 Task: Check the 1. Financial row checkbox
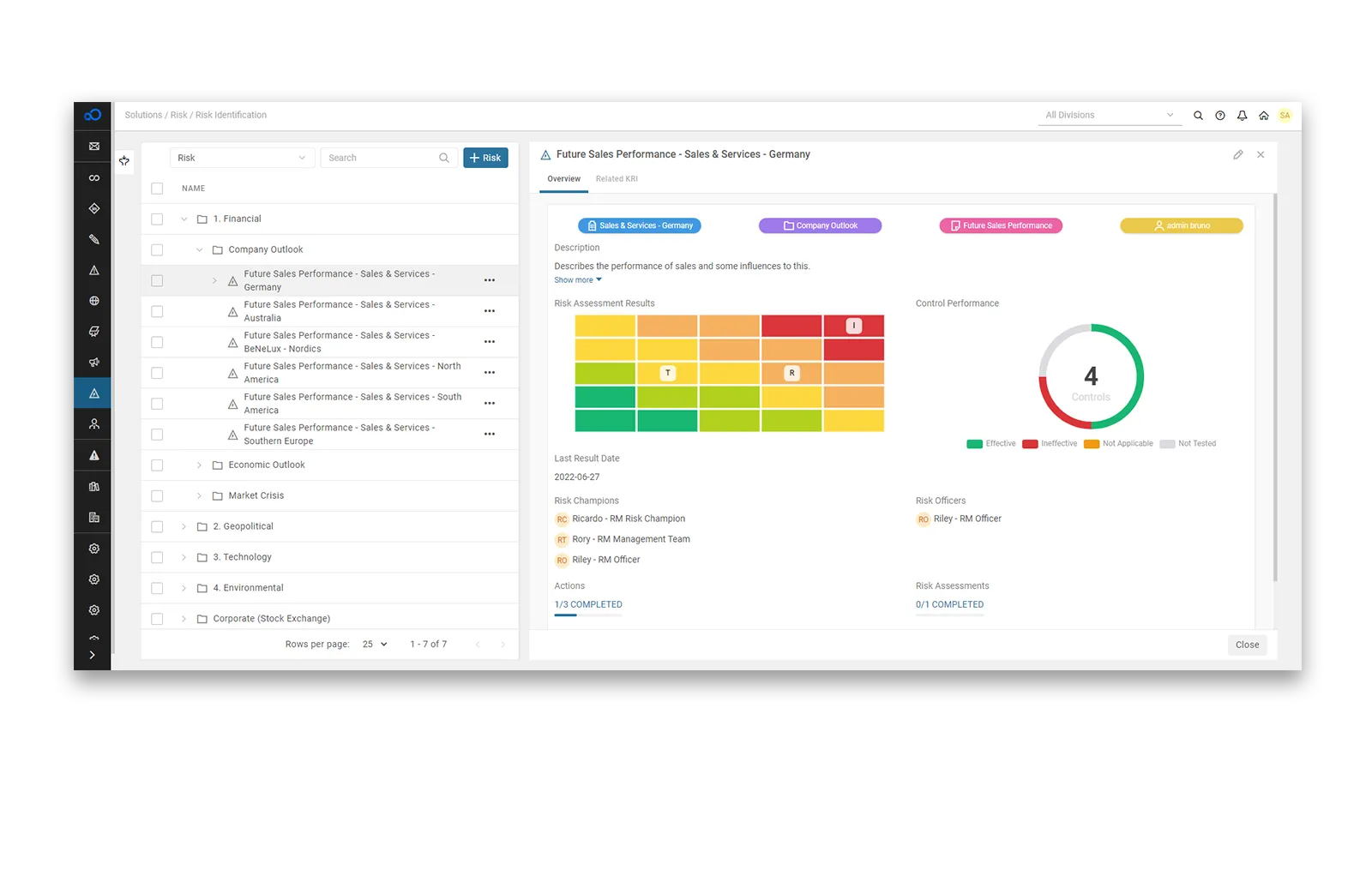(x=157, y=219)
